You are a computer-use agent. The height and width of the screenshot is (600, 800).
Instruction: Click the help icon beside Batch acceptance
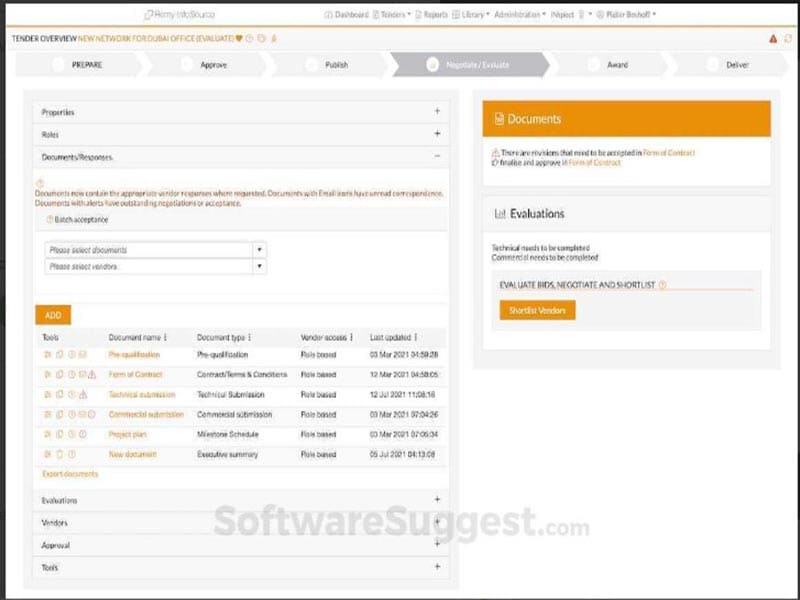(x=49, y=219)
